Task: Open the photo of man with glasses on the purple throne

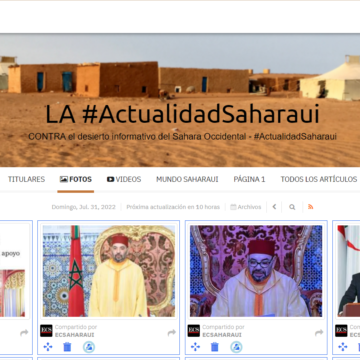Action: 256,271
